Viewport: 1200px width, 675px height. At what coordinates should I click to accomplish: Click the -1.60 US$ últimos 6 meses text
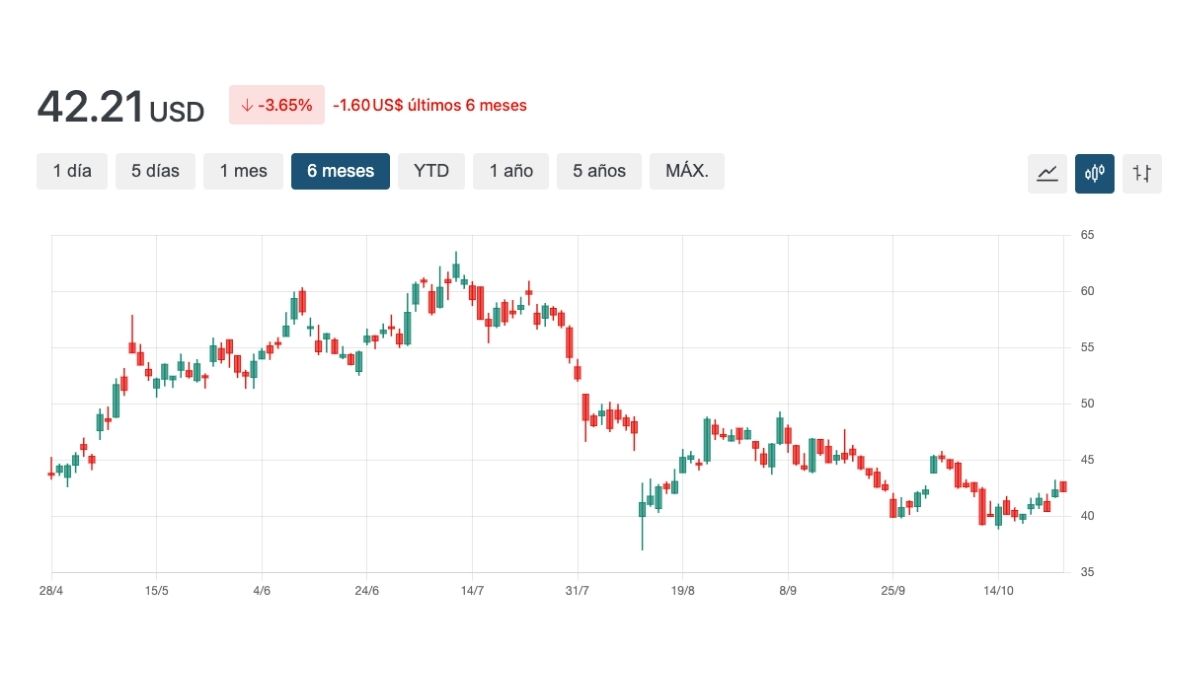(x=430, y=105)
